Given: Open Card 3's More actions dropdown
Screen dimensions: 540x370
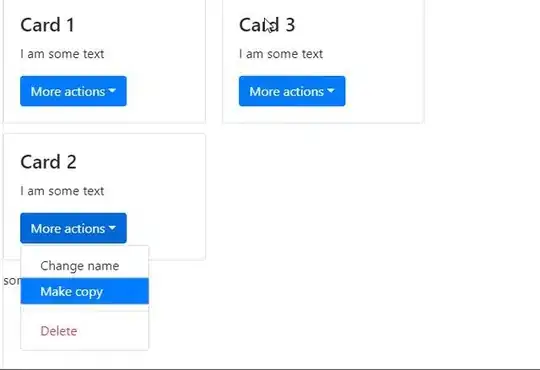Looking at the screenshot, I should pos(292,91).
